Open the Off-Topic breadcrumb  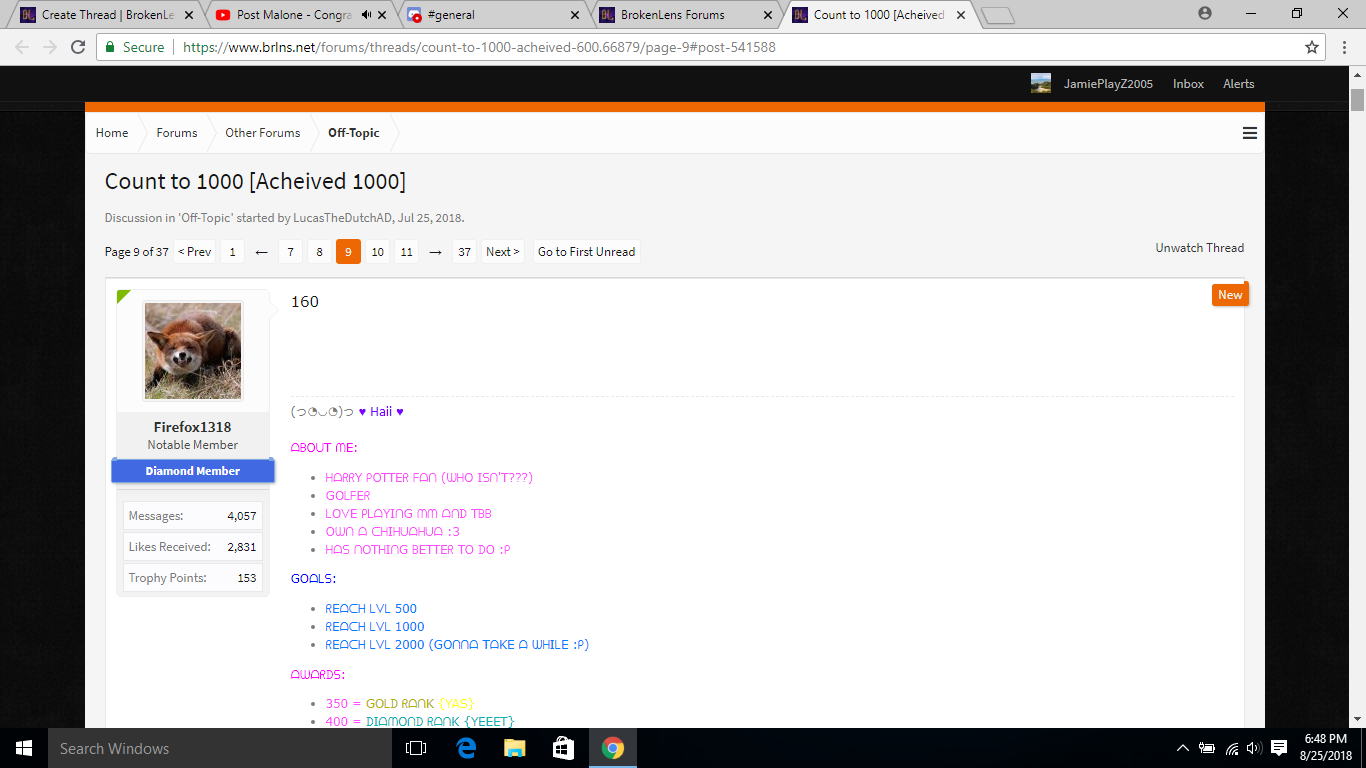(354, 133)
